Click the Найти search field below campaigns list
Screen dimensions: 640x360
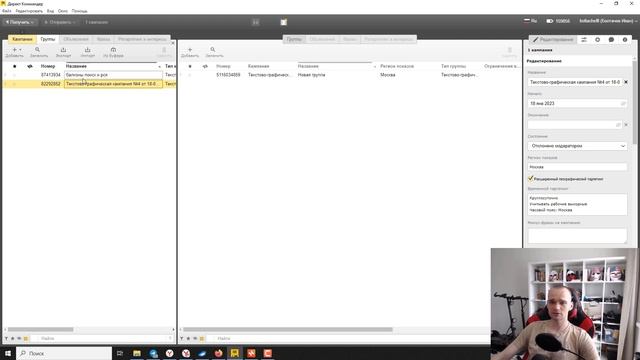click(102, 338)
